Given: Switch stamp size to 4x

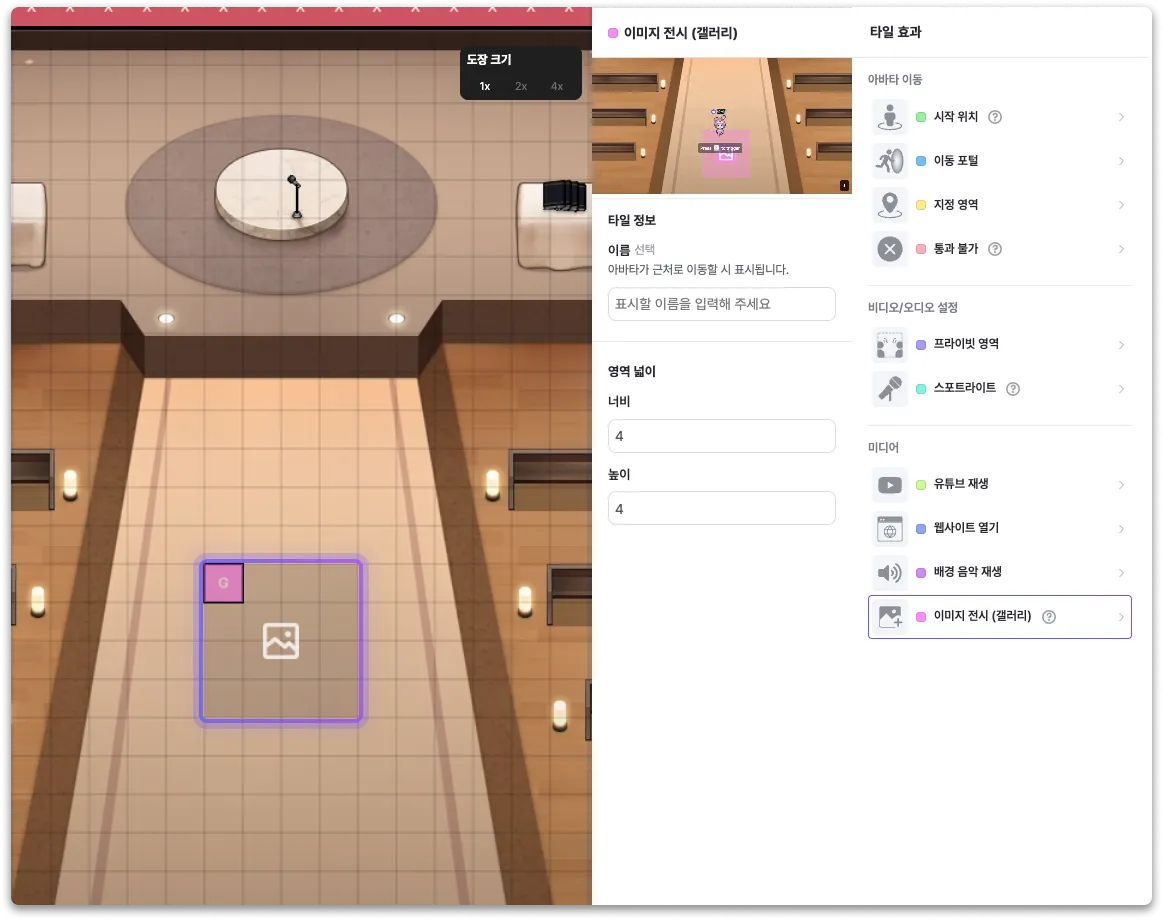Looking at the screenshot, I should pos(556,86).
